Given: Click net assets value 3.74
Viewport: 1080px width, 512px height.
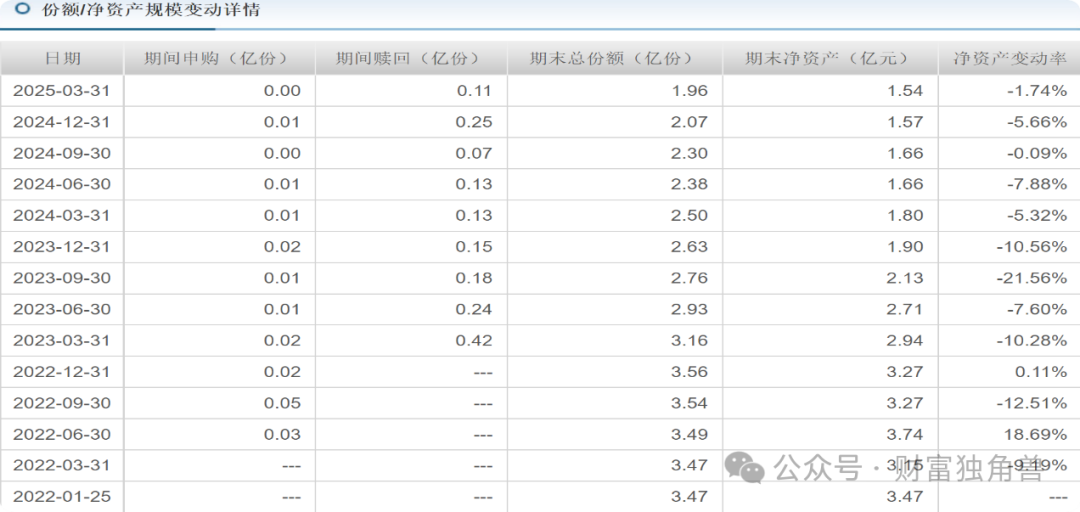Looking at the screenshot, I should click(905, 434).
